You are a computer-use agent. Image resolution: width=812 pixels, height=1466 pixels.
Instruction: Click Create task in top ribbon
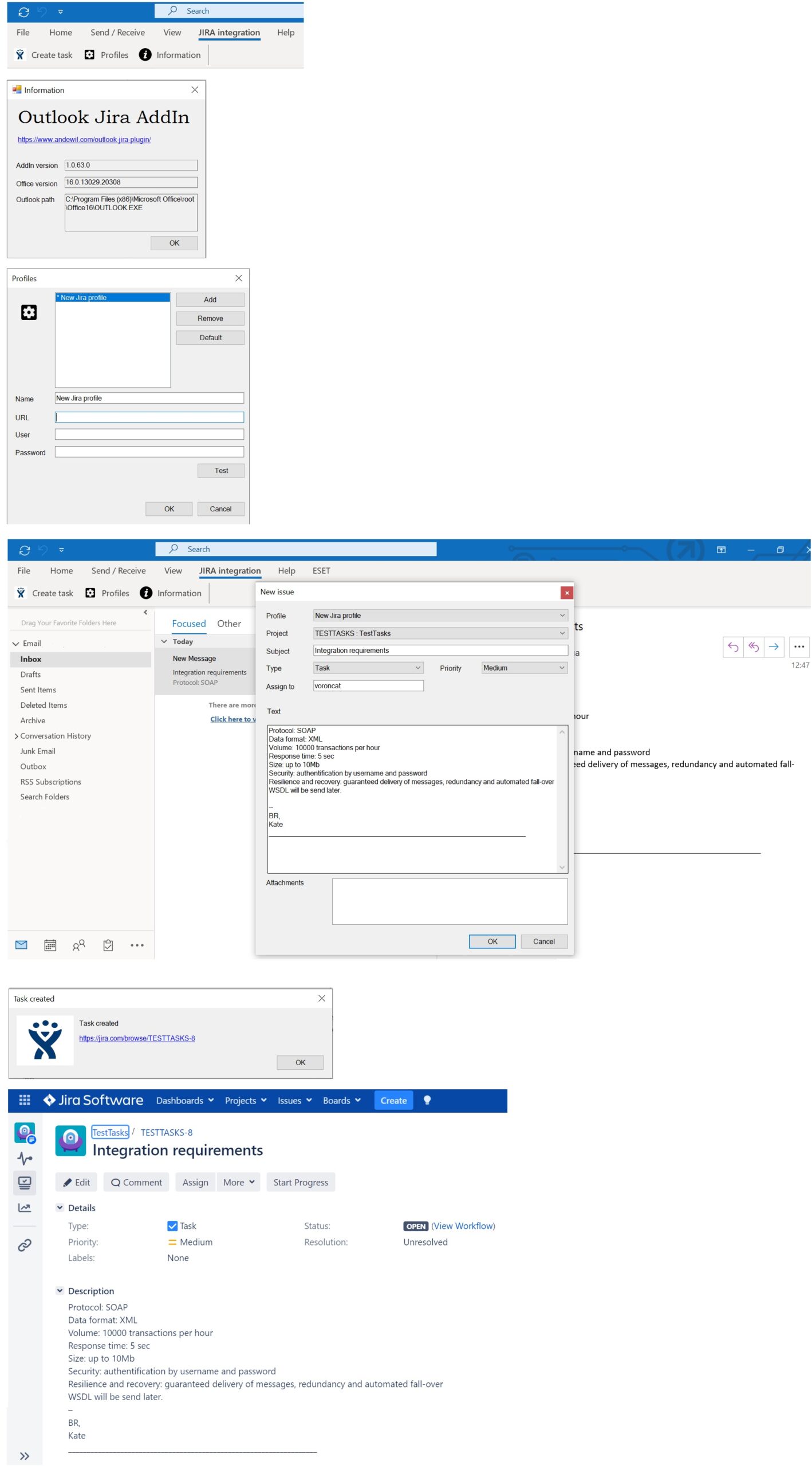tap(44, 55)
